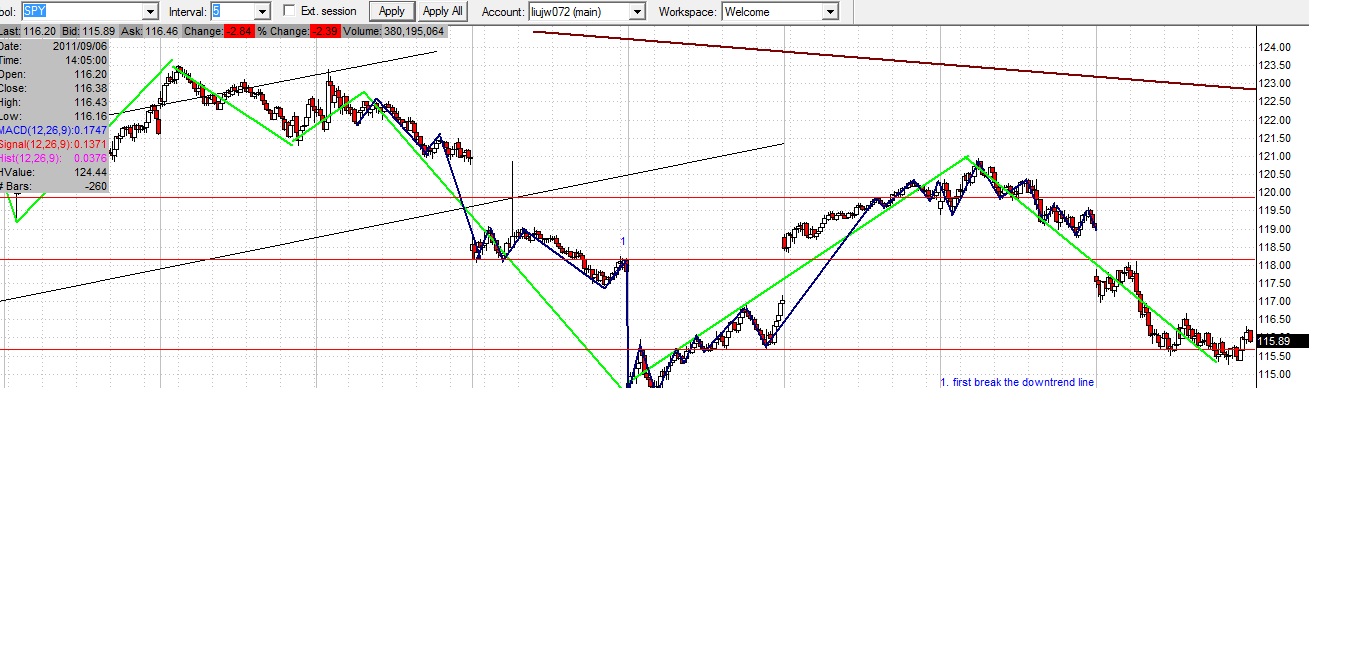Select the 'first break the downtrend line' annotation
The image size is (1360, 653).
pyautogui.click(x=1017, y=382)
